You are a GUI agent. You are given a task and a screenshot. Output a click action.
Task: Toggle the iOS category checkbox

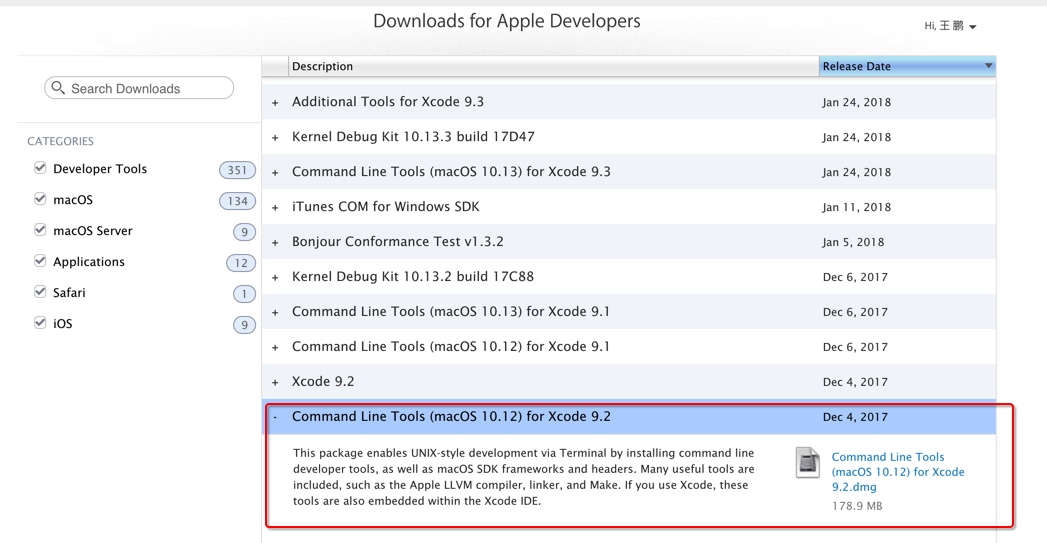(x=40, y=323)
